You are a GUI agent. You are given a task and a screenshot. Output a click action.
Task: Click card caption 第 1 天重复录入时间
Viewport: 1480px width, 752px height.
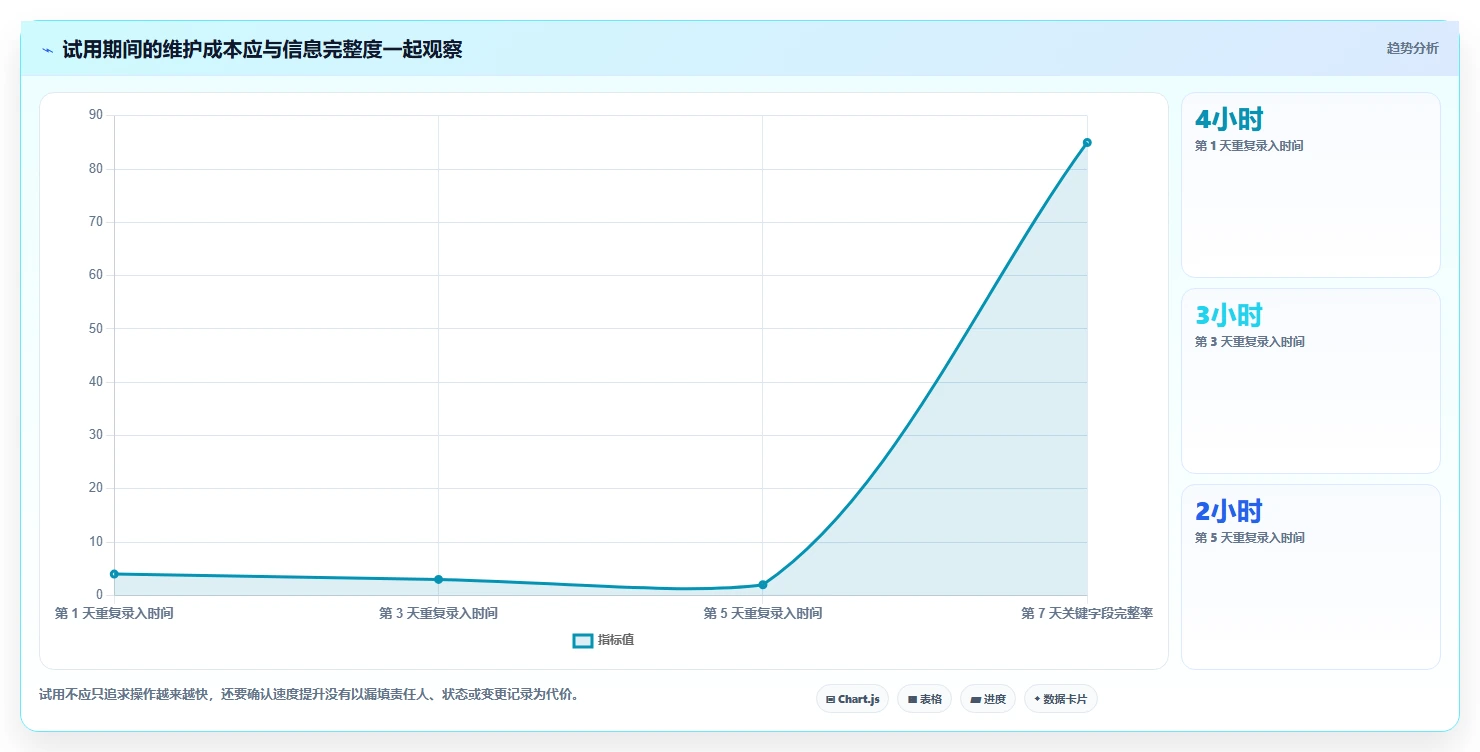click(x=1249, y=146)
